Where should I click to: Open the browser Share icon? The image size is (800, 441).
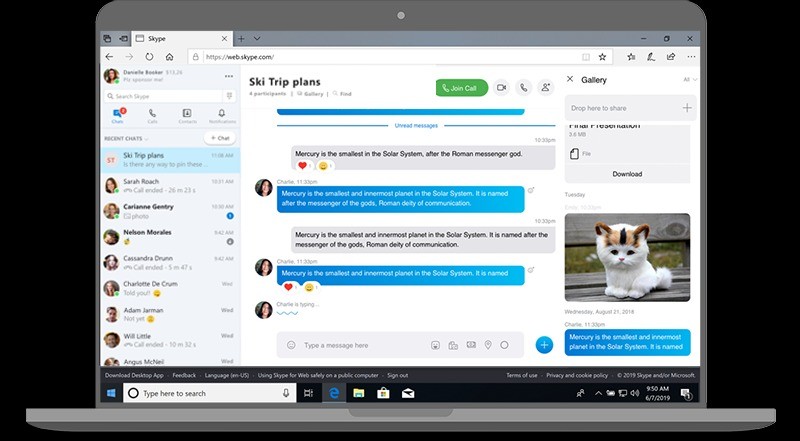[671, 57]
